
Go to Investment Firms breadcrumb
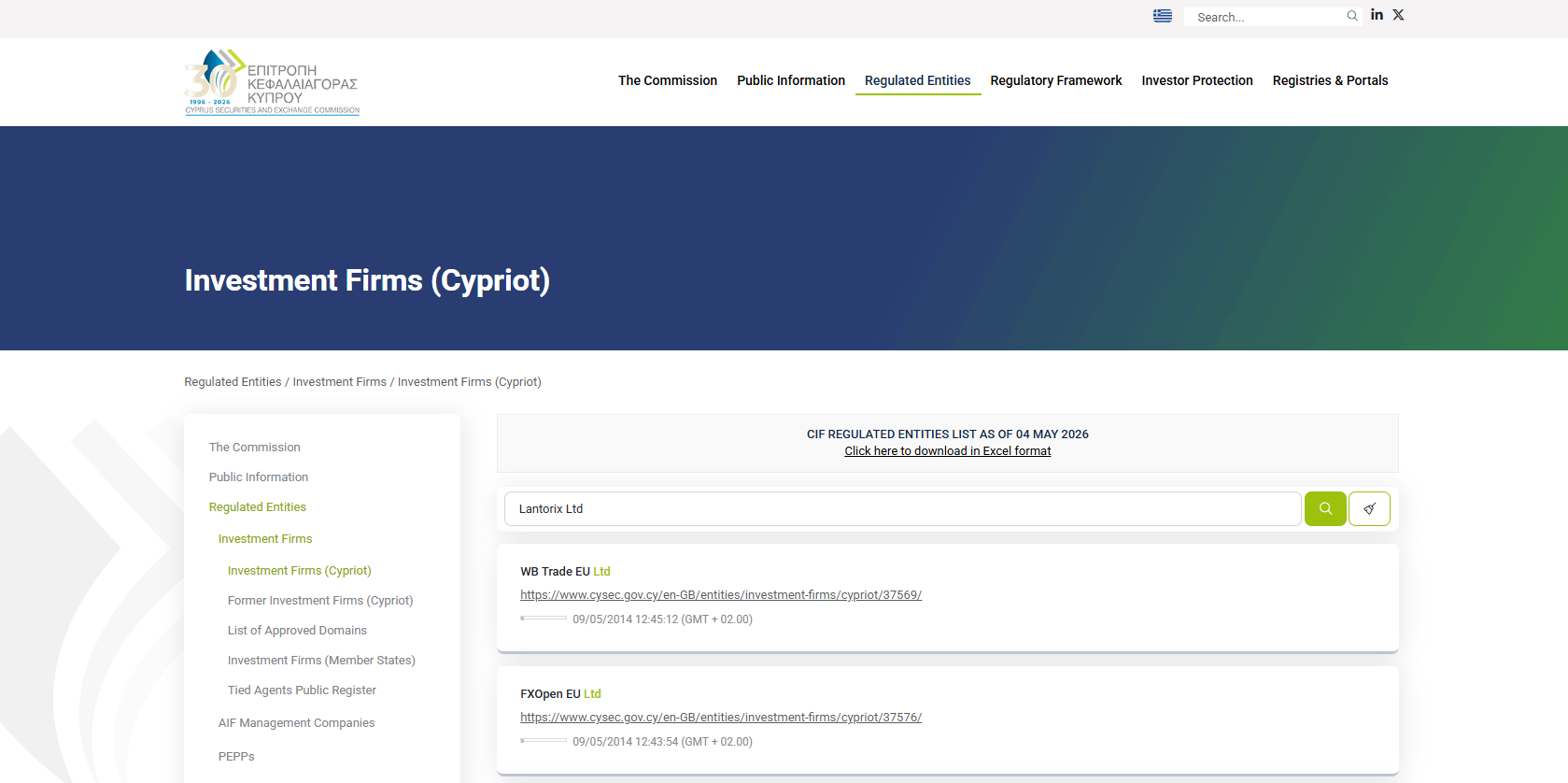tap(340, 382)
